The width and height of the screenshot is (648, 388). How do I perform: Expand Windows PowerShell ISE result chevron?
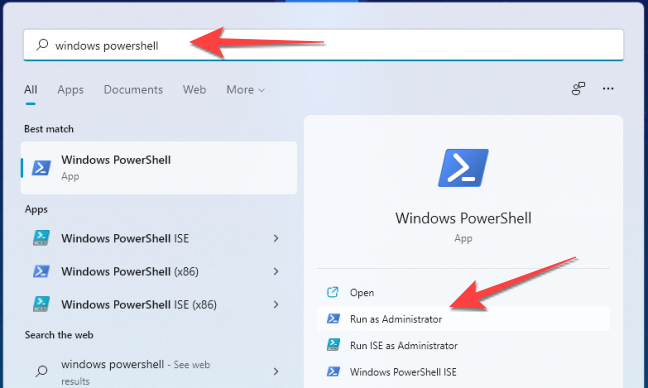pyautogui.click(x=276, y=238)
